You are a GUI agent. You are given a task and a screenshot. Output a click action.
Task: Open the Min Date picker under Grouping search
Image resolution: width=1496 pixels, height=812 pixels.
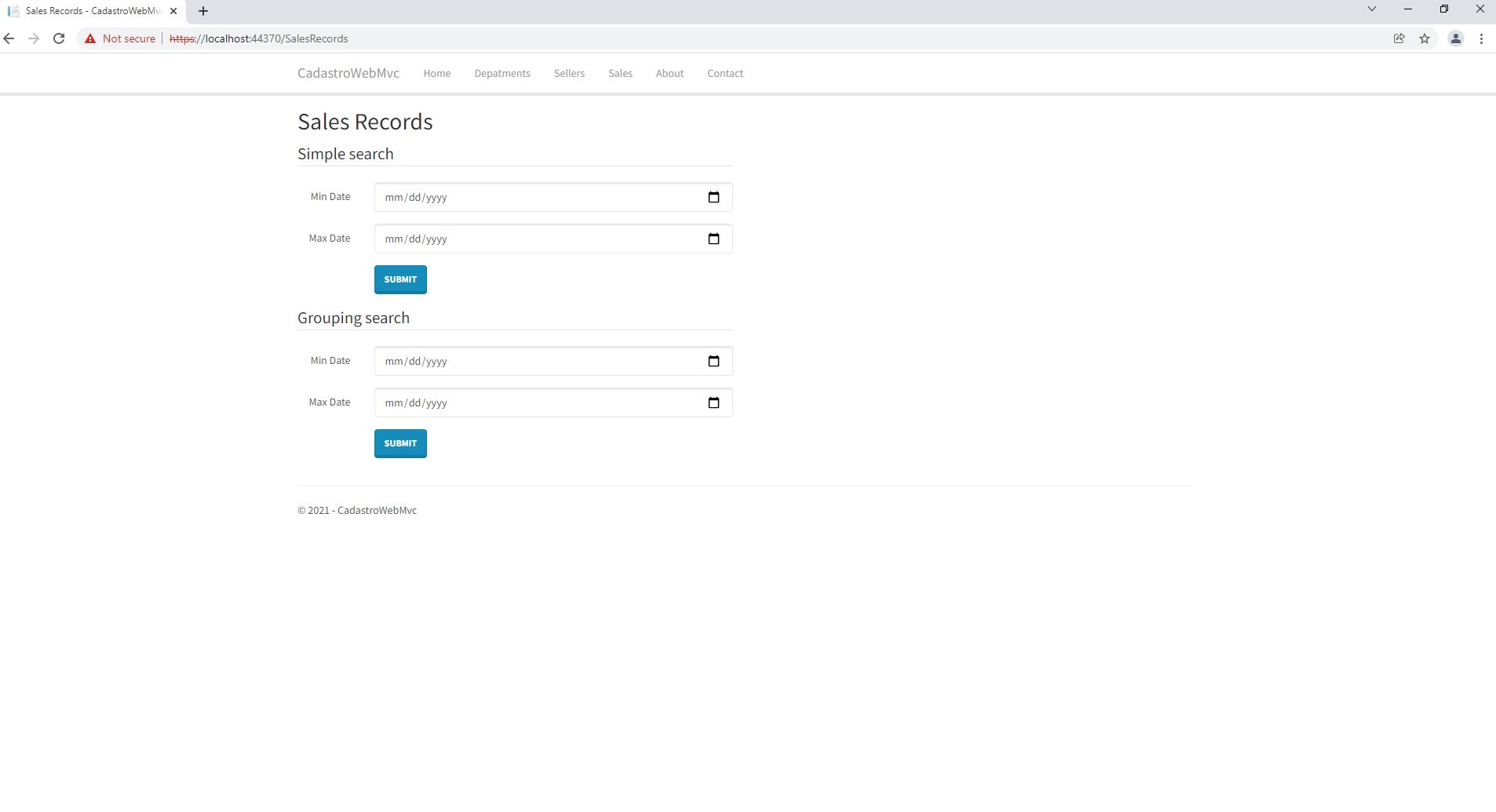[x=713, y=361]
